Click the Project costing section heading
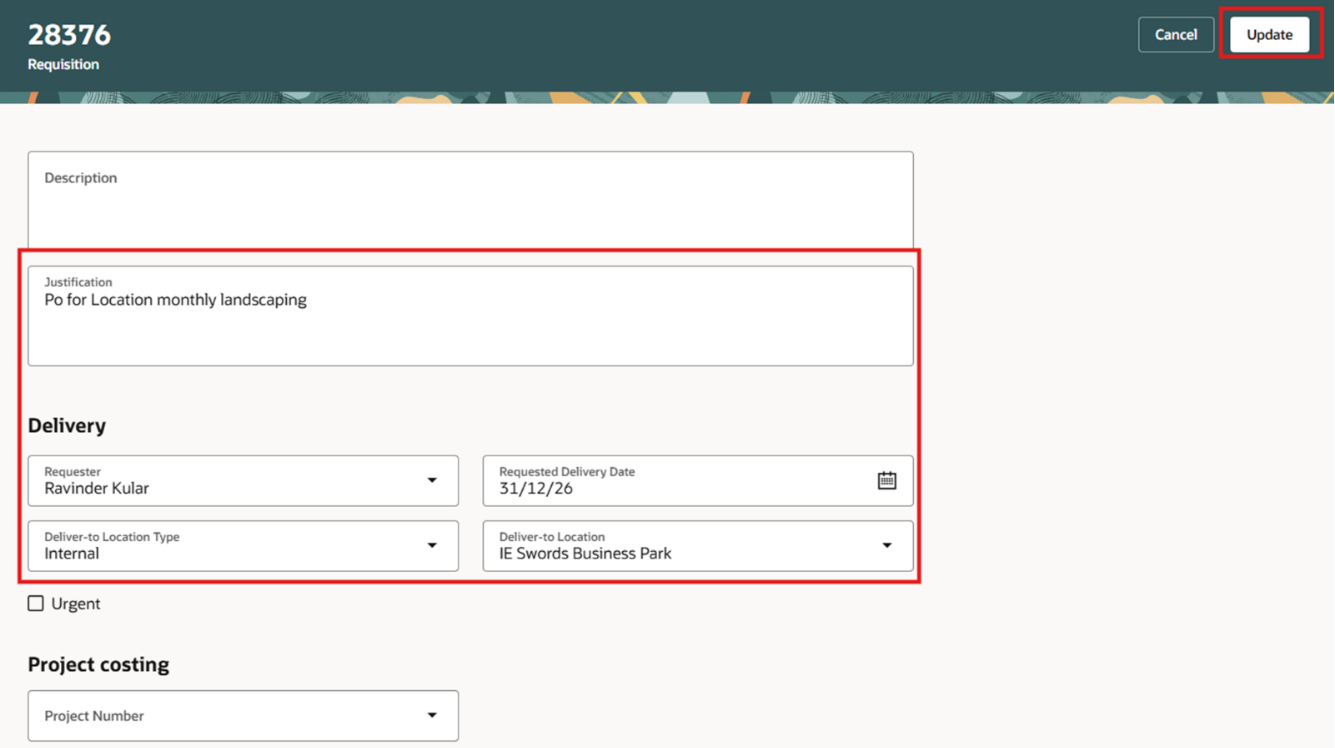This screenshot has height=748, width=1335. point(98,665)
